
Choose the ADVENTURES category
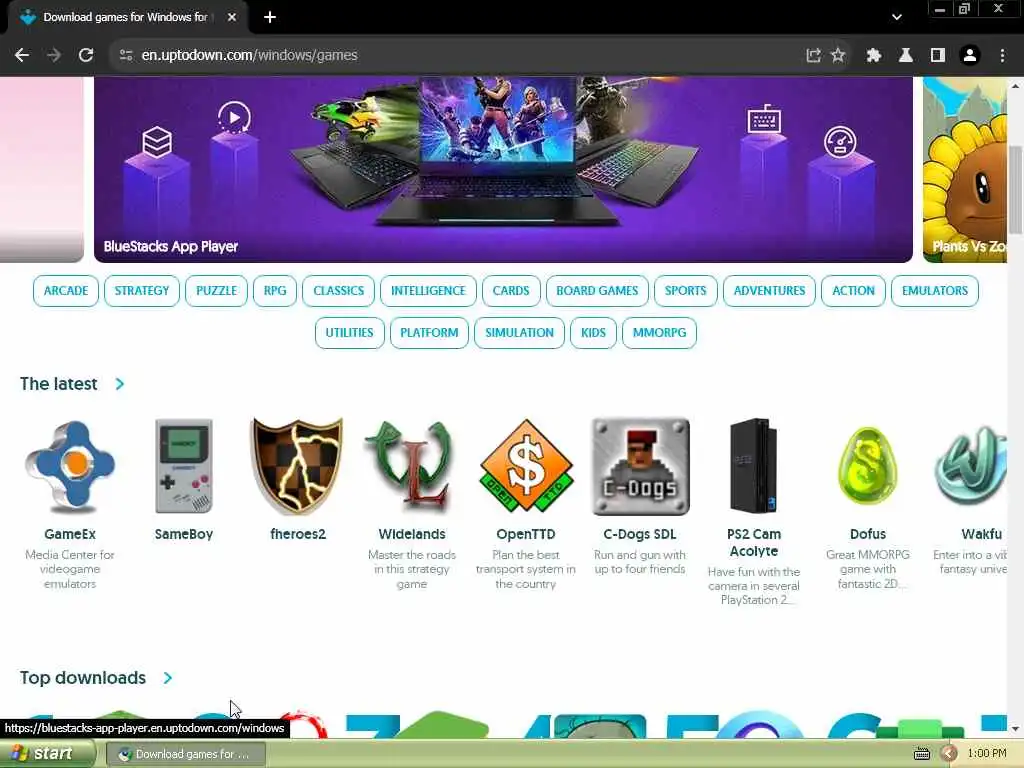click(769, 291)
